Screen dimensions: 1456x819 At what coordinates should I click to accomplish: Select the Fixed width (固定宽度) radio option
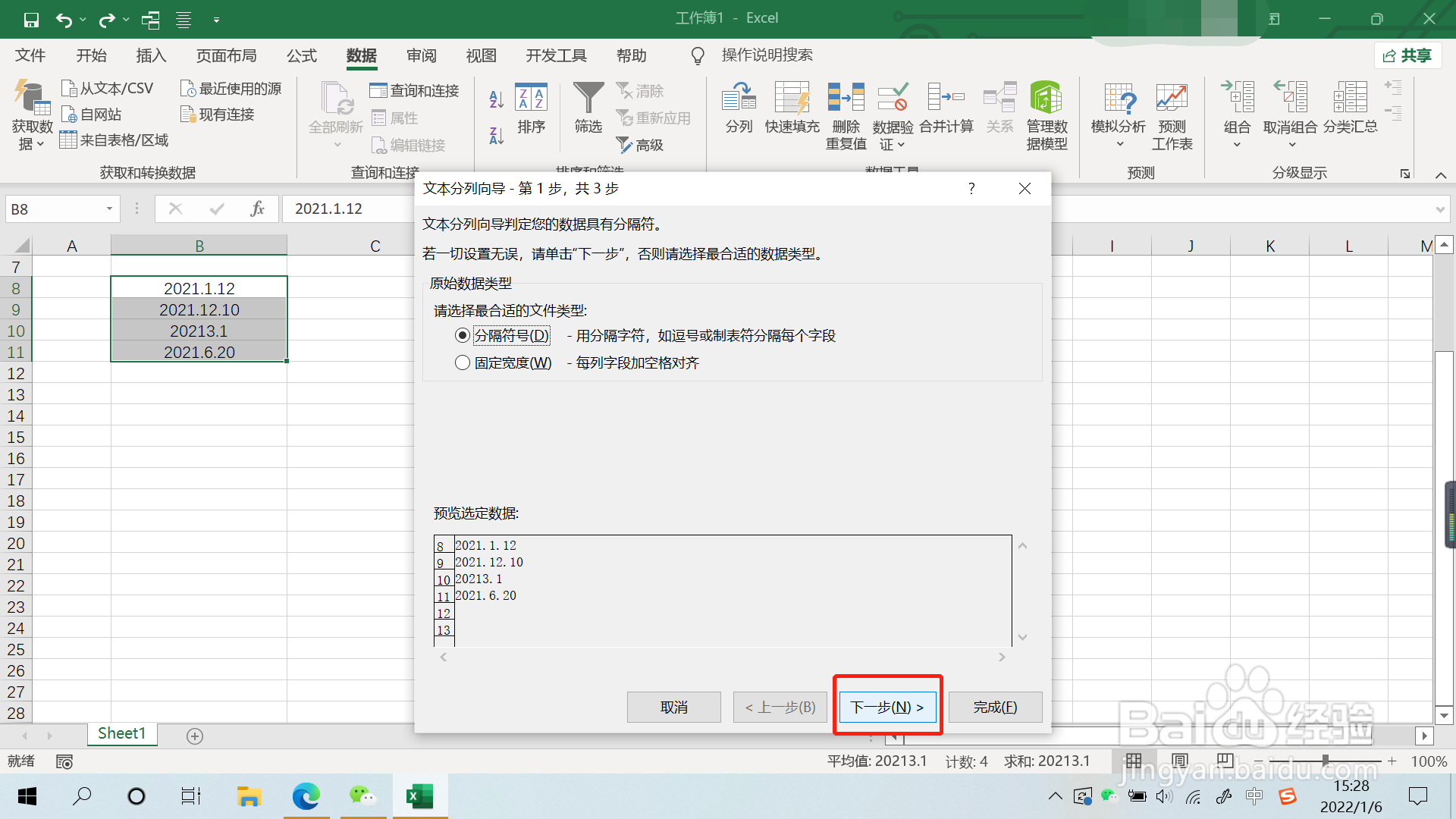coord(463,362)
